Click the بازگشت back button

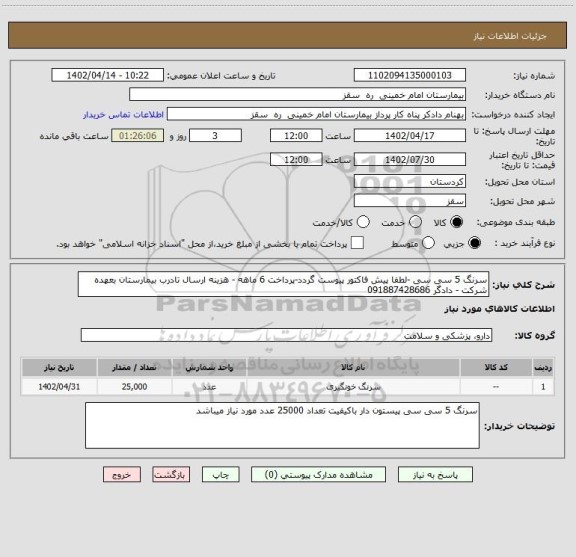(x=171, y=475)
